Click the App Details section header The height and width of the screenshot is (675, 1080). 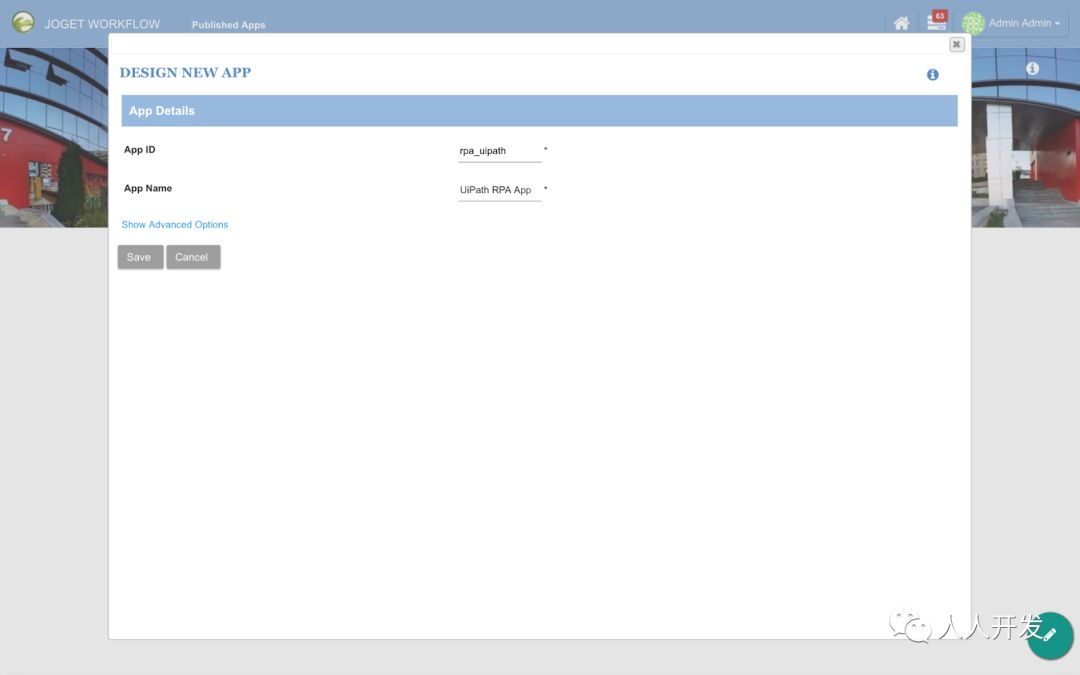[539, 111]
